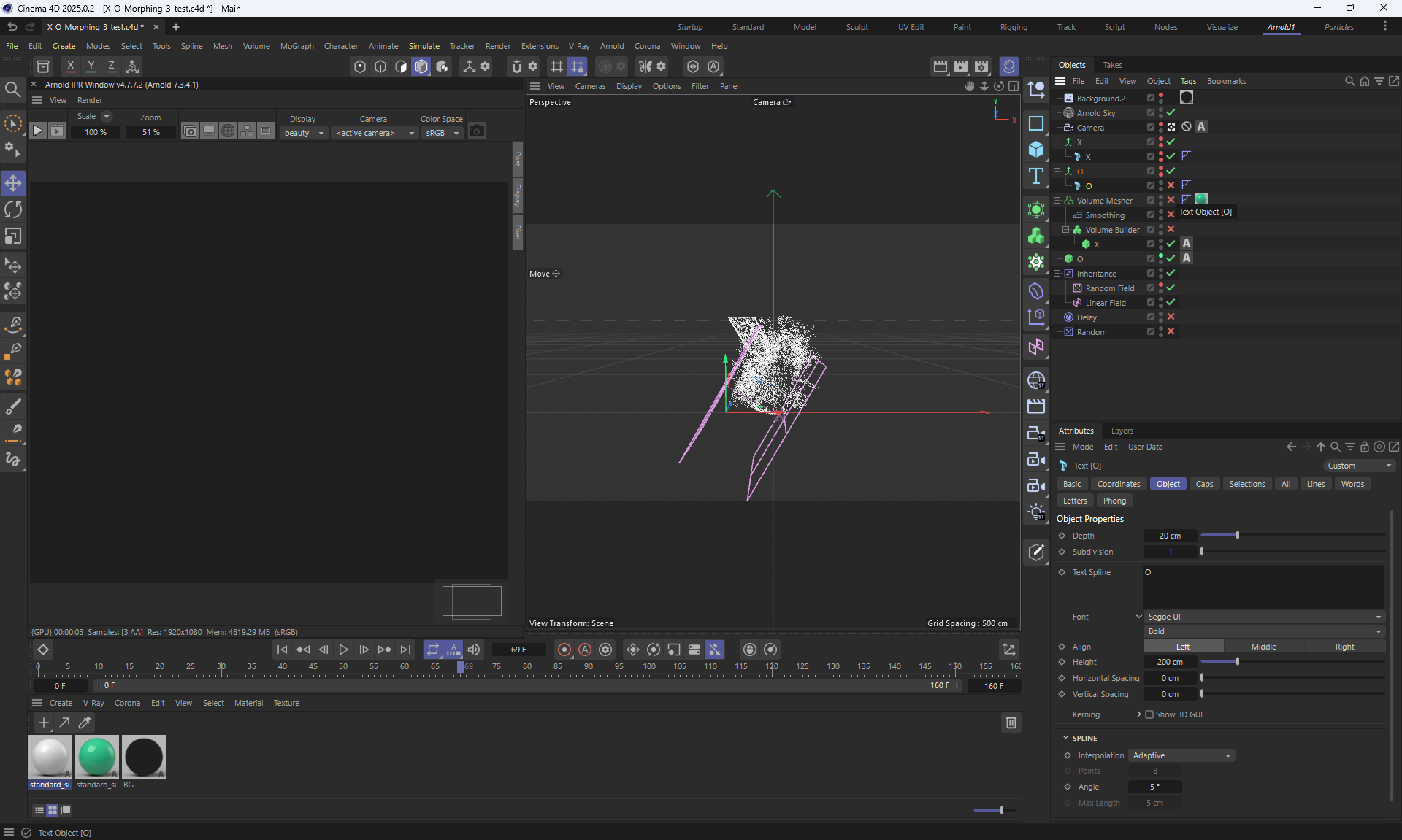Select the Rotate tool
The image size is (1402, 840).
pyautogui.click(x=13, y=210)
